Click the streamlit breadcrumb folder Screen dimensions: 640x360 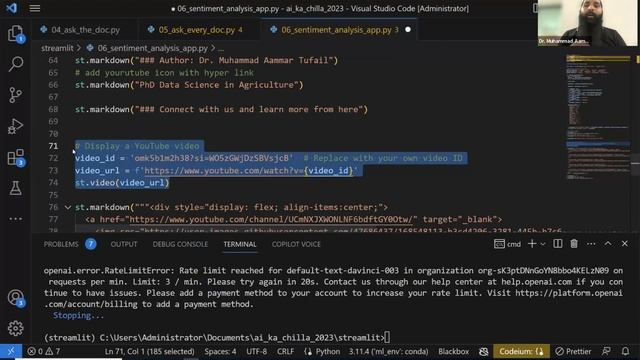(x=57, y=48)
